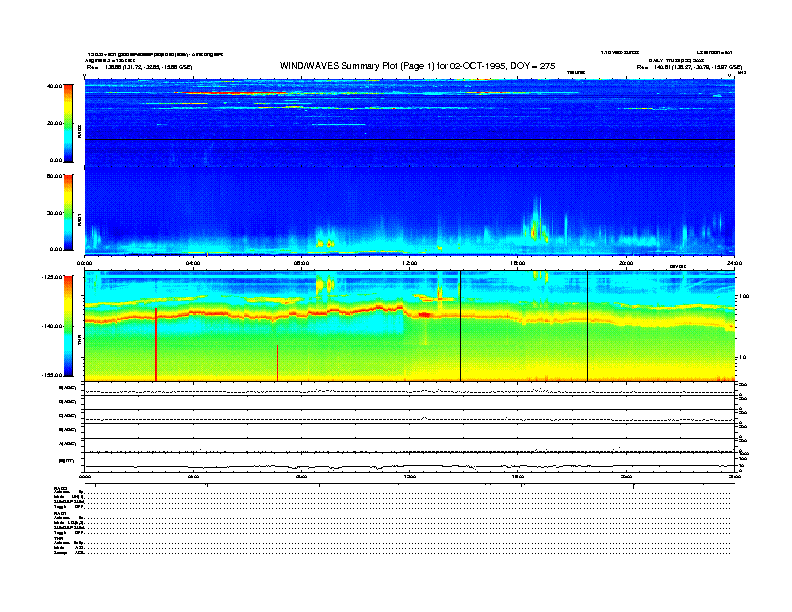This screenshot has width=792, height=612.
Task: Click the -125.00 label on TNR color scale
Action: [x=52, y=277]
